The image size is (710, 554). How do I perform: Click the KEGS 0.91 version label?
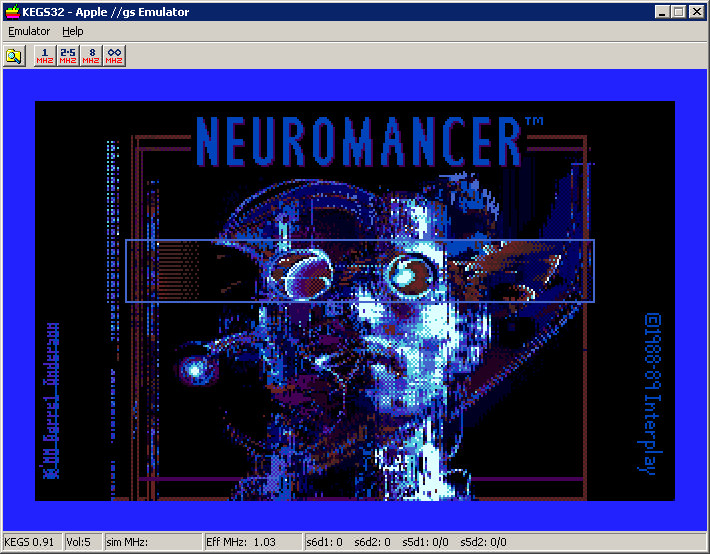click(31, 542)
